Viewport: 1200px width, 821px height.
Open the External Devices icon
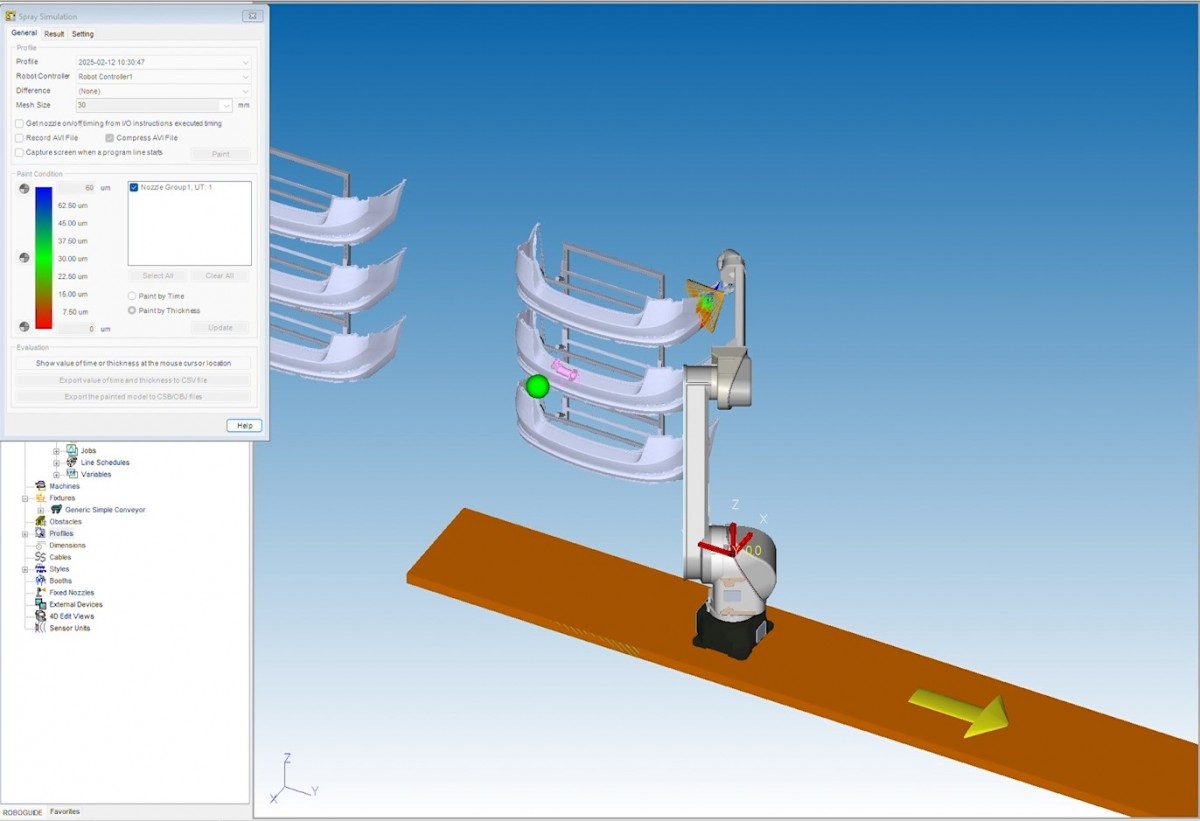(x=41, y=605)
